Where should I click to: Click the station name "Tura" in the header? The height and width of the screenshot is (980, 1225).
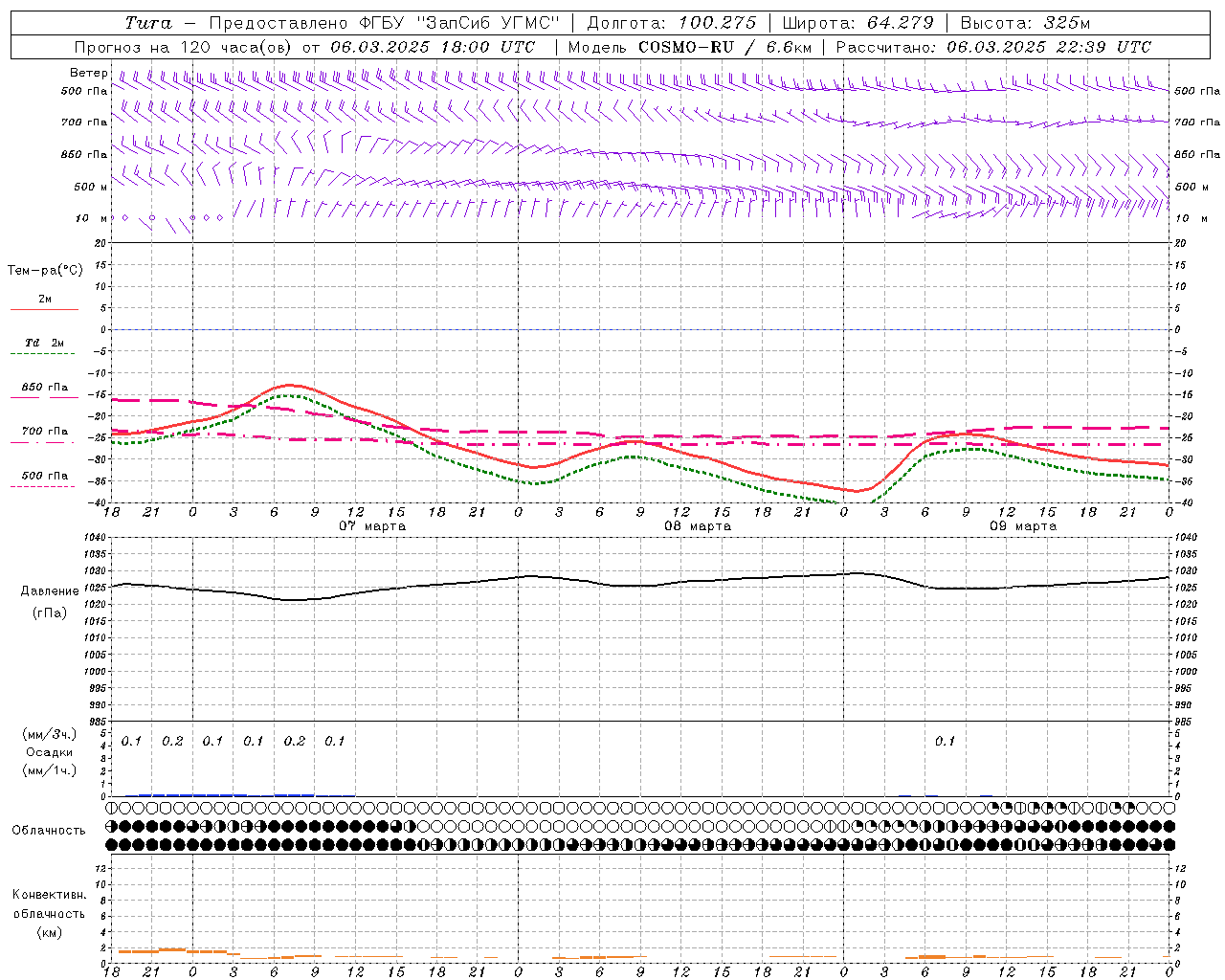pyautogui.click(x=148, y=23)
